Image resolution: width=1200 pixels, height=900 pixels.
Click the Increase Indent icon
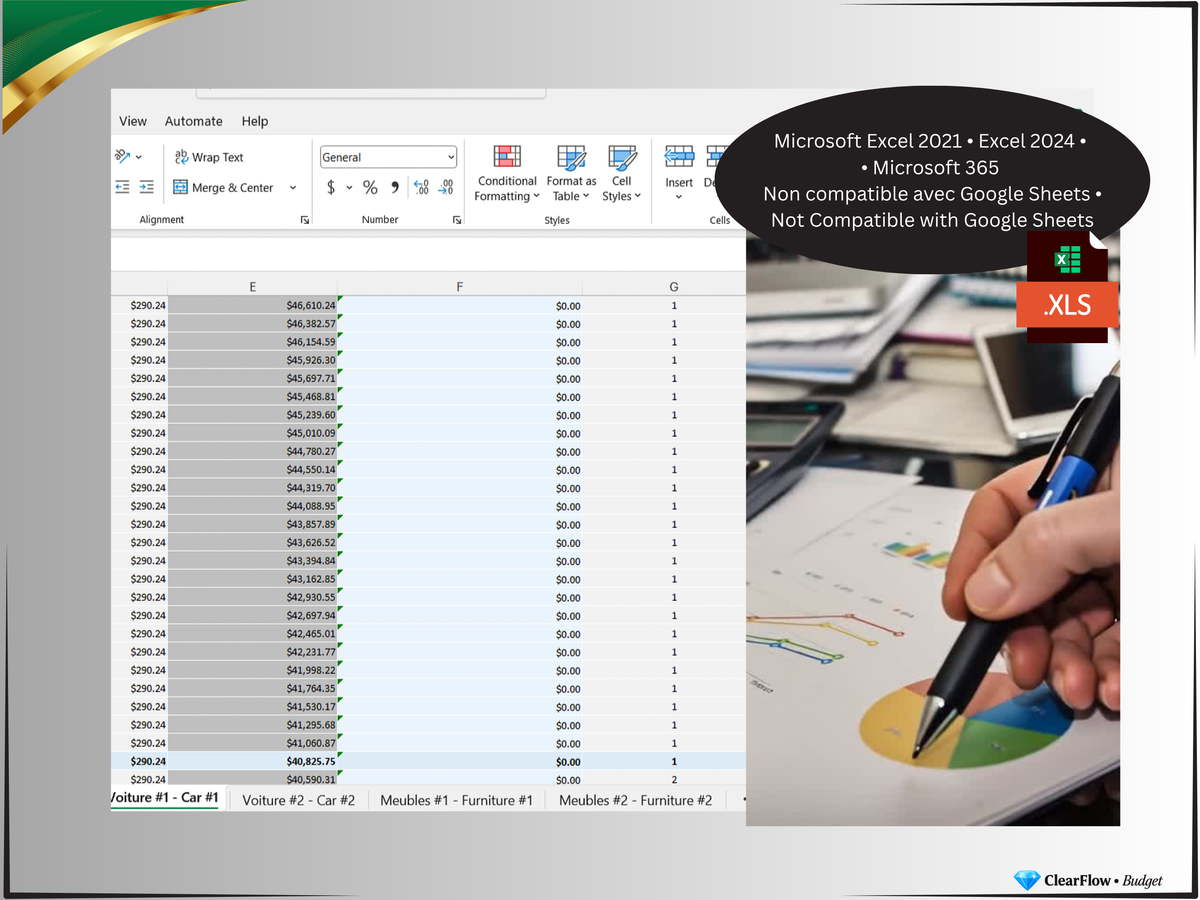146,187
